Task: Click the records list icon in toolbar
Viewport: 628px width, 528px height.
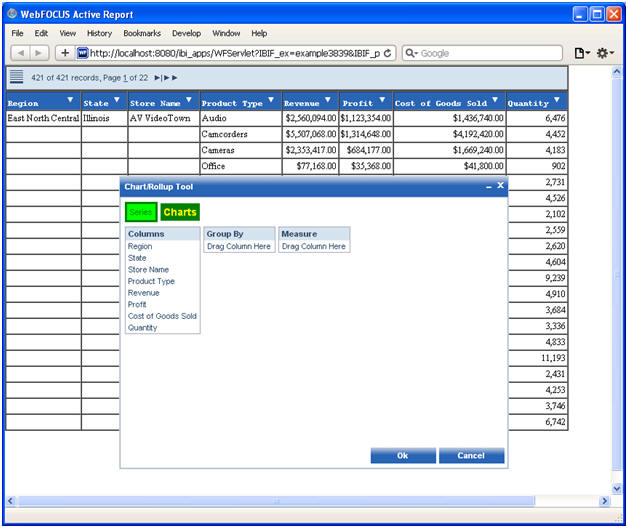Action: [x=16, y=77]
